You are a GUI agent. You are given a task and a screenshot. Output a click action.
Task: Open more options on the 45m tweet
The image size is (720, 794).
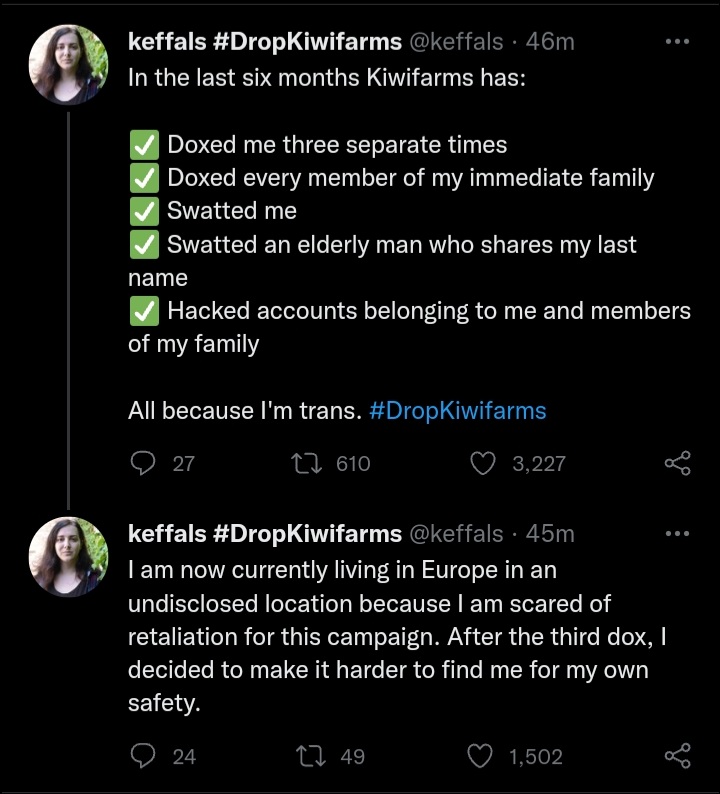click(x=677, y=534)
